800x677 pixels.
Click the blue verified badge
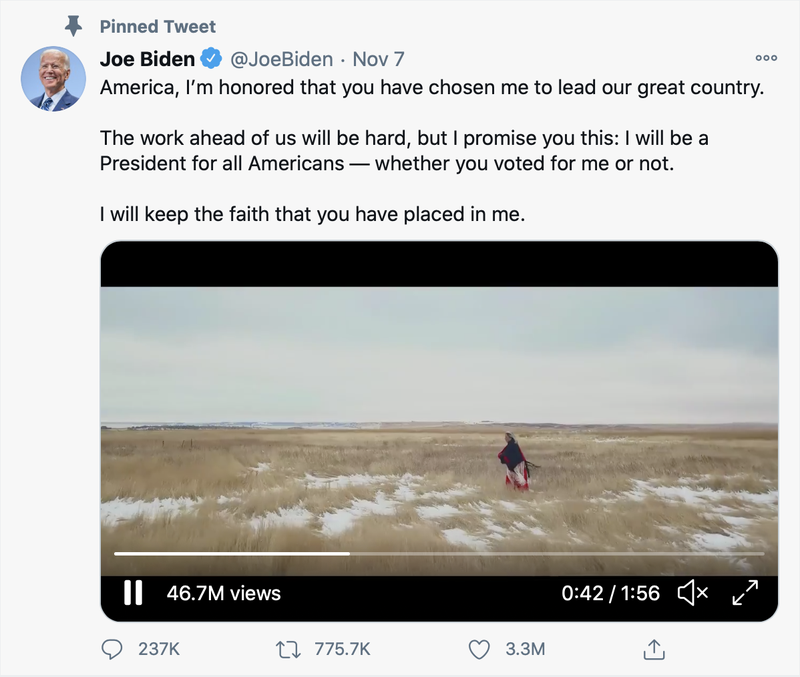[x=212, y=59]
